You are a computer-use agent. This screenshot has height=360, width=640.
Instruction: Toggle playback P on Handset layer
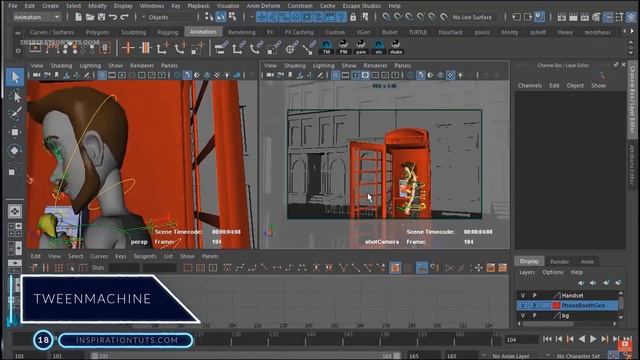[x=534, y=296]
